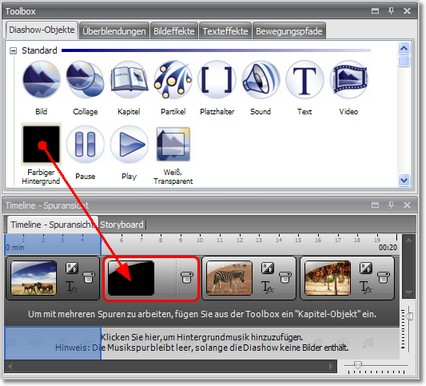Click printer-like icon on zebra clip
The width and height of the screenshot is (426, 386).
point(285,277)
